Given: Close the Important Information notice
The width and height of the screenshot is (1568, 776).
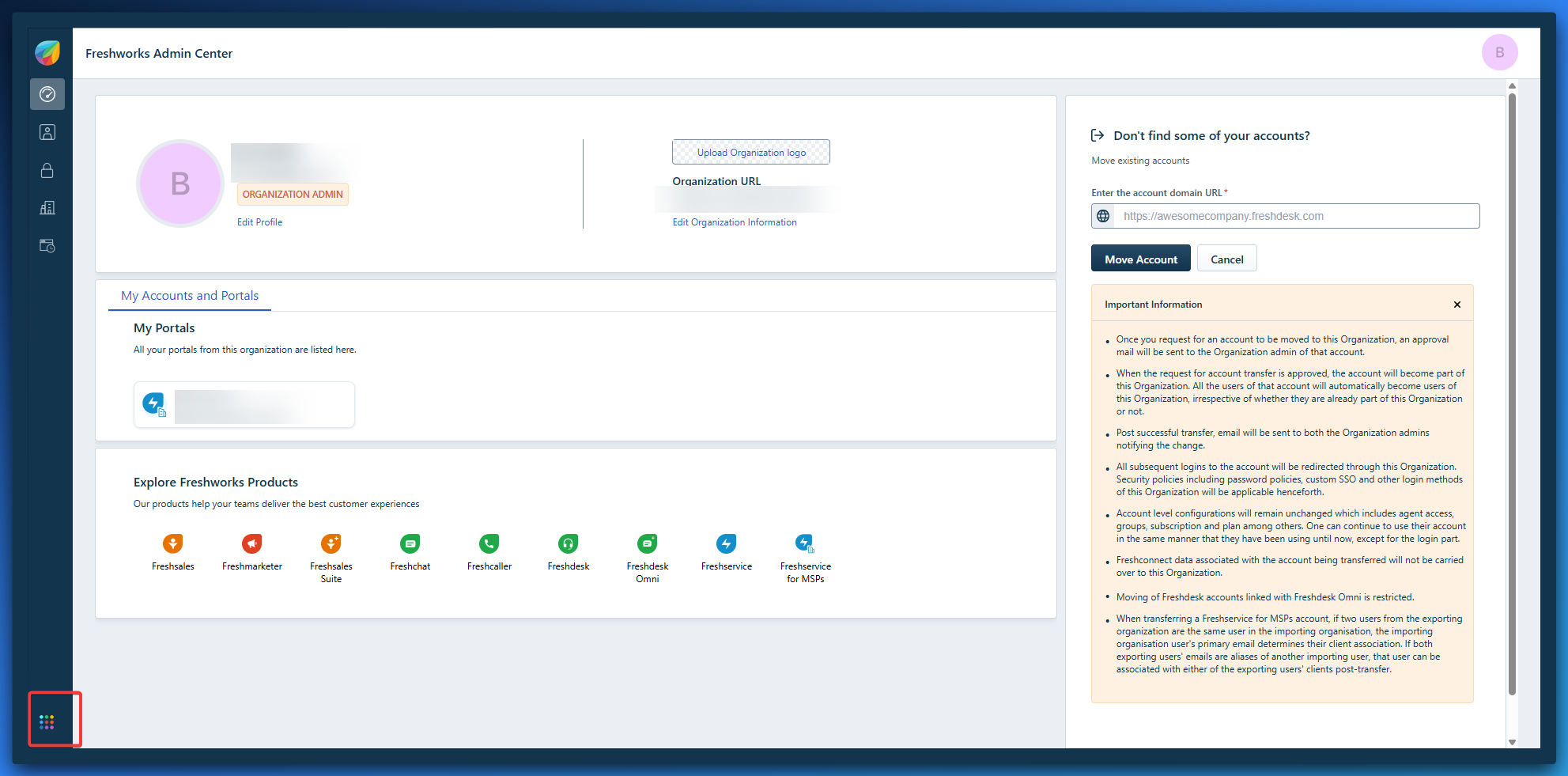Looking at the screenshot, I should tap(1457, 305).
